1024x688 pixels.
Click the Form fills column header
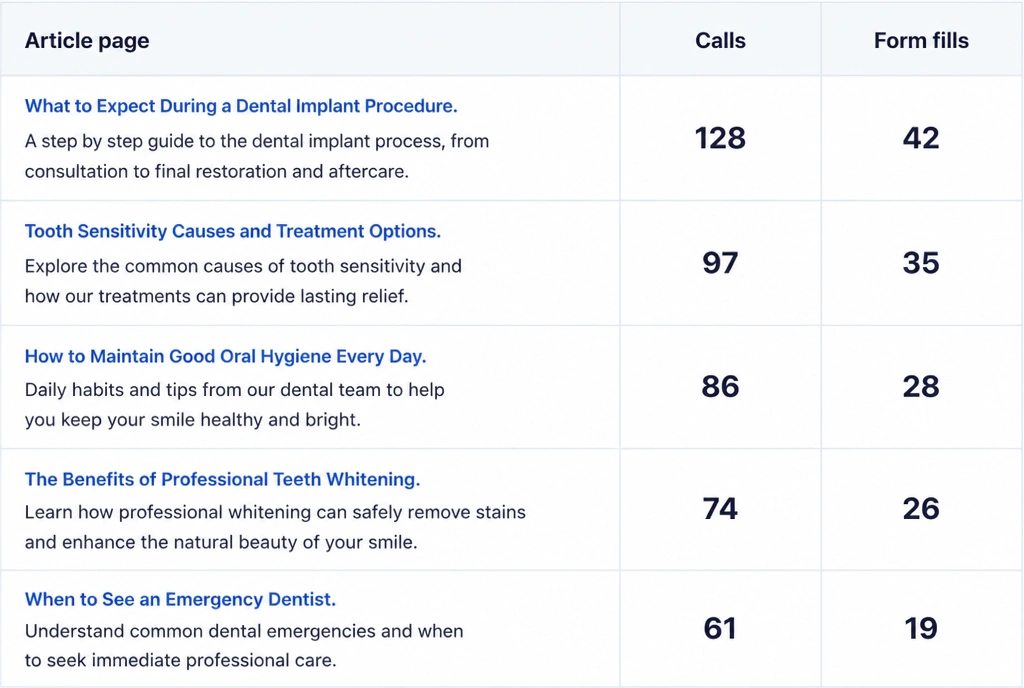point(921,40)
